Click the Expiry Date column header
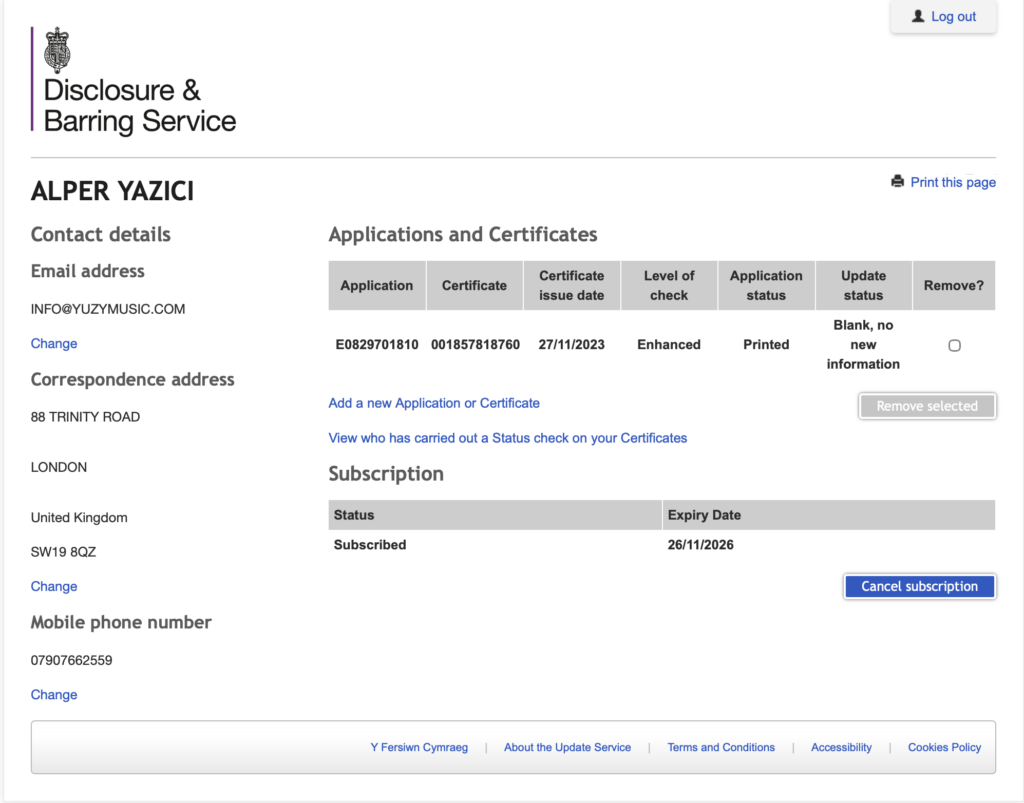The image size is (1024, 803). pos(828,515)
